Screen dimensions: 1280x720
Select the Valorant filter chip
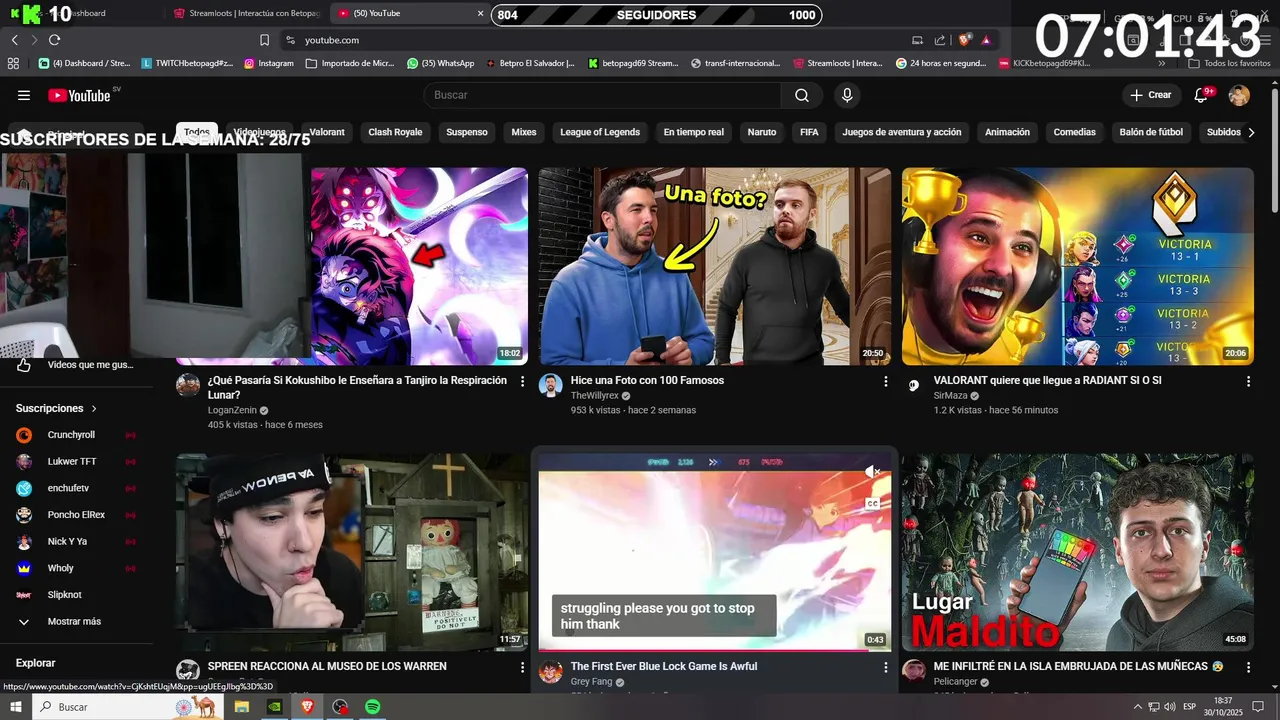coord(327,132)
